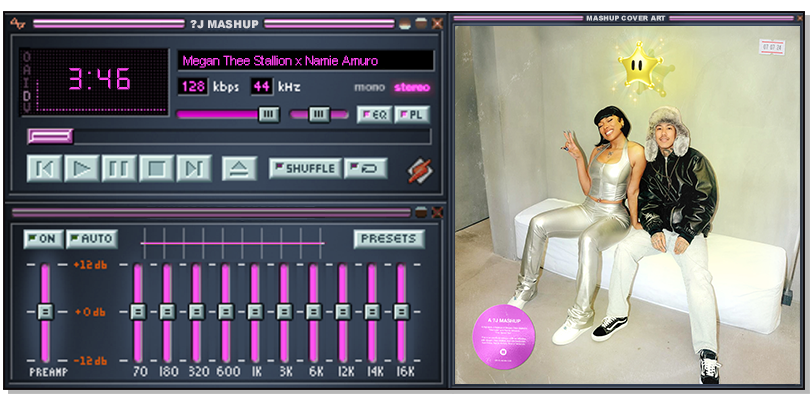Click the volume slider handle

pos(269,114)
